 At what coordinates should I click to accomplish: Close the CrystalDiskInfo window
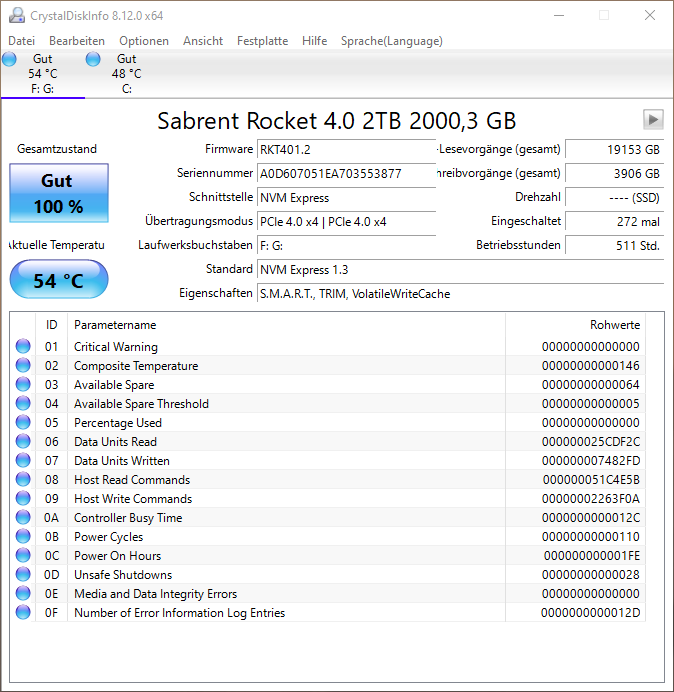point(650,15)
